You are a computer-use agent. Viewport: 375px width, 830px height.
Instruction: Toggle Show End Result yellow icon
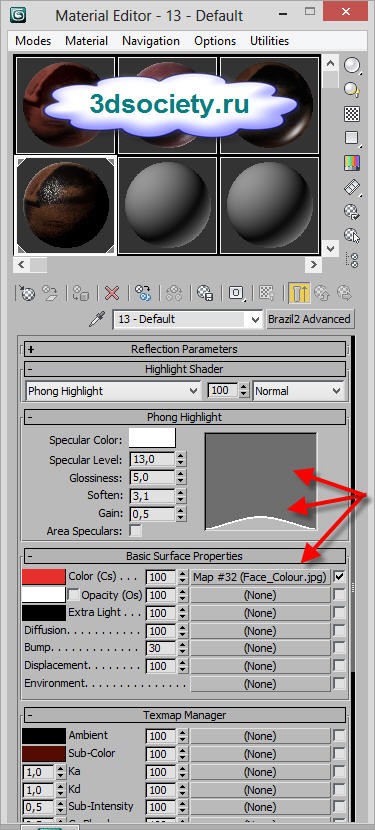tap(299, 293)
